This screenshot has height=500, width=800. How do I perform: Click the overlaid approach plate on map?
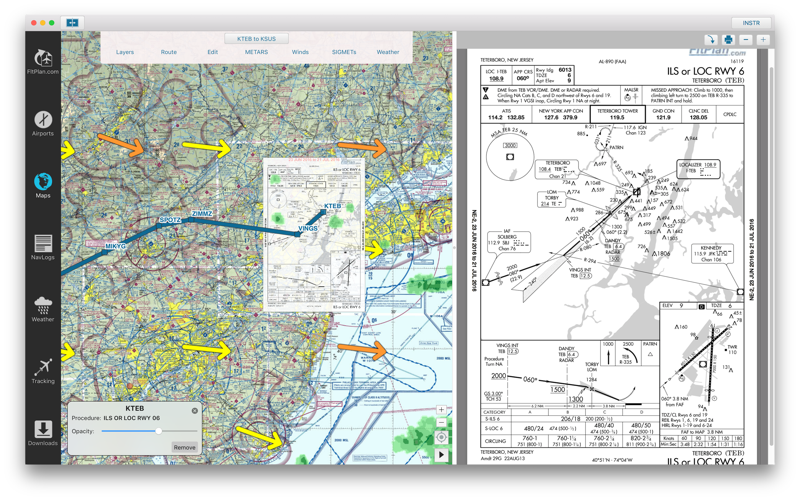[x=313, y=235]
